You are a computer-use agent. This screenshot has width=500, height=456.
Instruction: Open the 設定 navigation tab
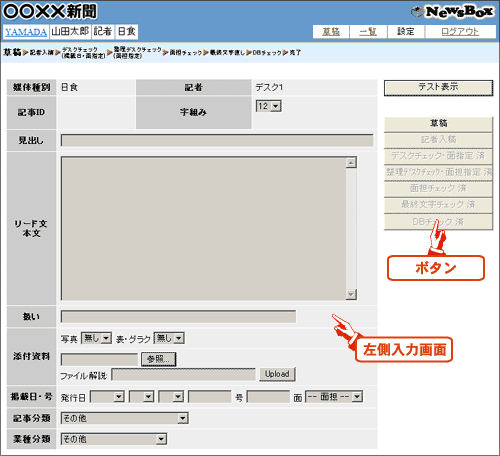[406, 32]
